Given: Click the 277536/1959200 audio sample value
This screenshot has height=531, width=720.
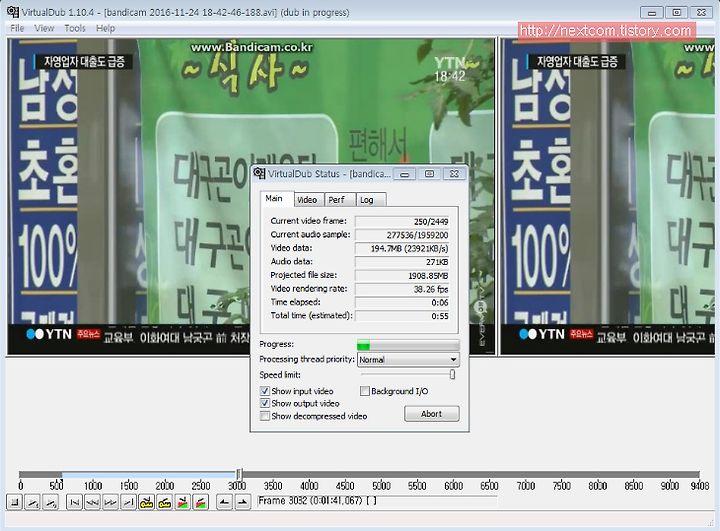Looking at the screenshot, I should tap(417, 235).
